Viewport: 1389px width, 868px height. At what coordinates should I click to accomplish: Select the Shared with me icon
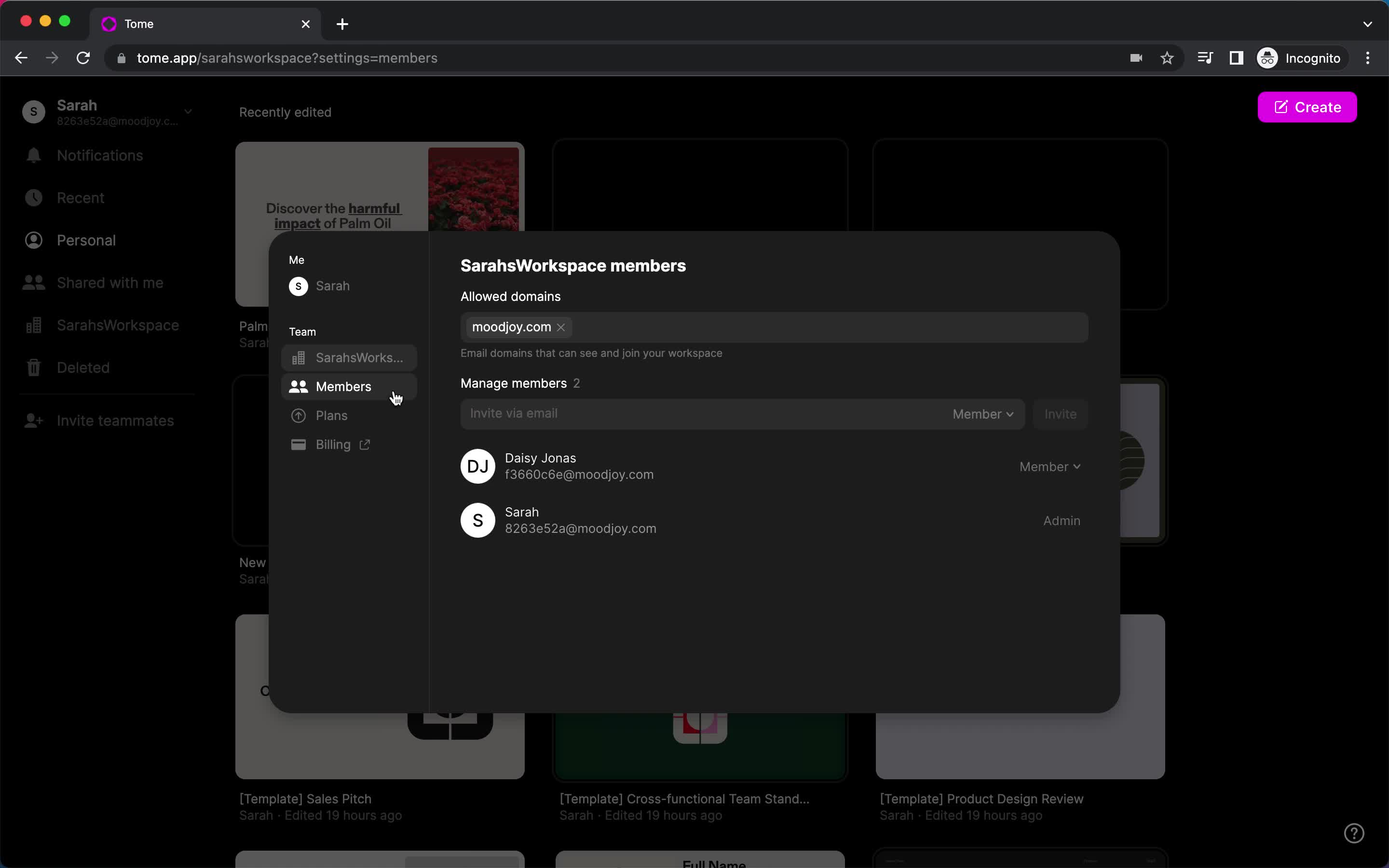click(33, 282)
